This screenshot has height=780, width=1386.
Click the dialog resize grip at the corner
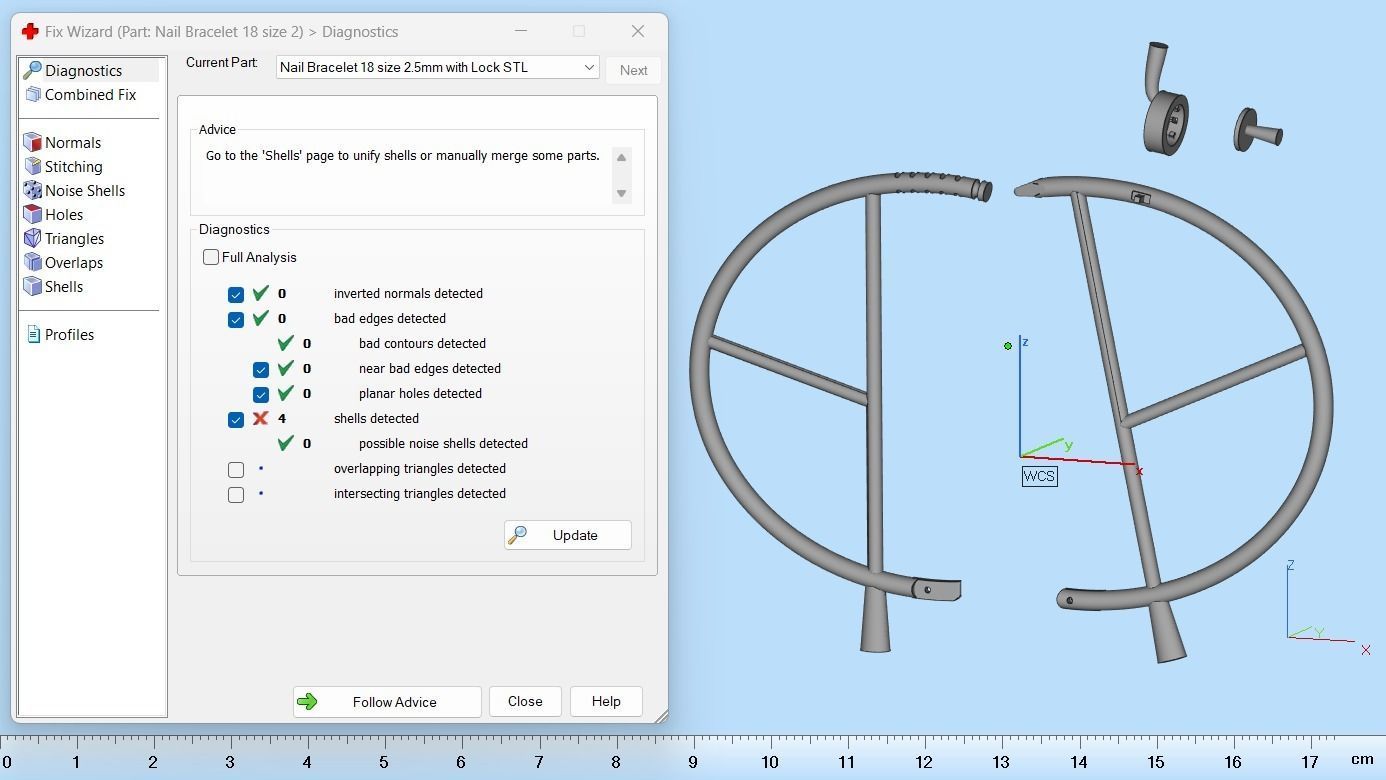tap(660, 715)
